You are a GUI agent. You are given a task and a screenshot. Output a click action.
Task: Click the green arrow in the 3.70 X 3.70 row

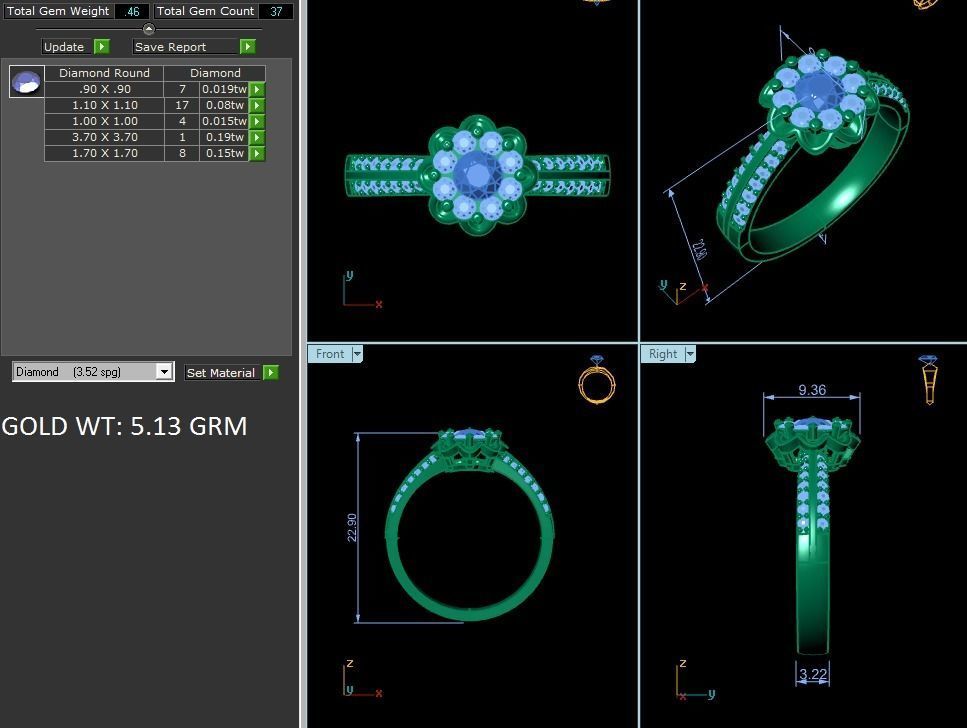coord(257,138)
